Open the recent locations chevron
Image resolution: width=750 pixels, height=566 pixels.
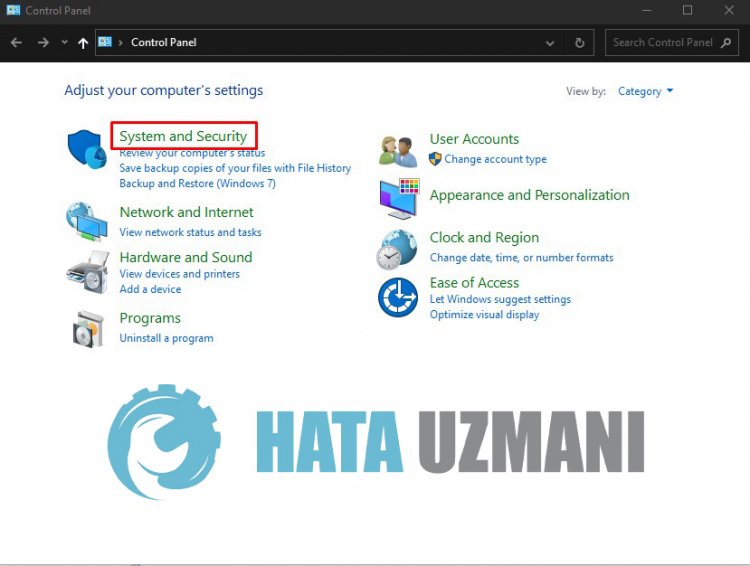click(65, 43)
